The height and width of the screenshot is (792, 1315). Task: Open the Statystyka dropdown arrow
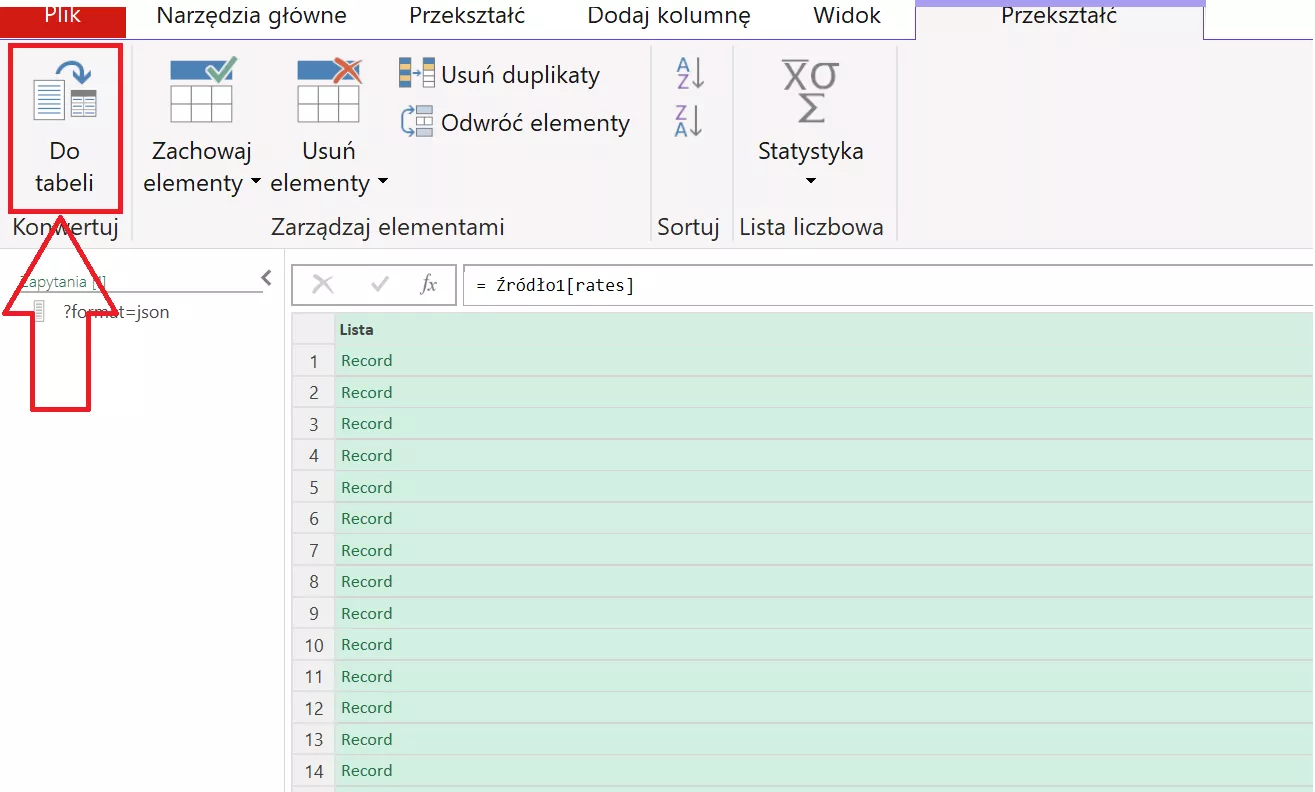pos(811,181)
